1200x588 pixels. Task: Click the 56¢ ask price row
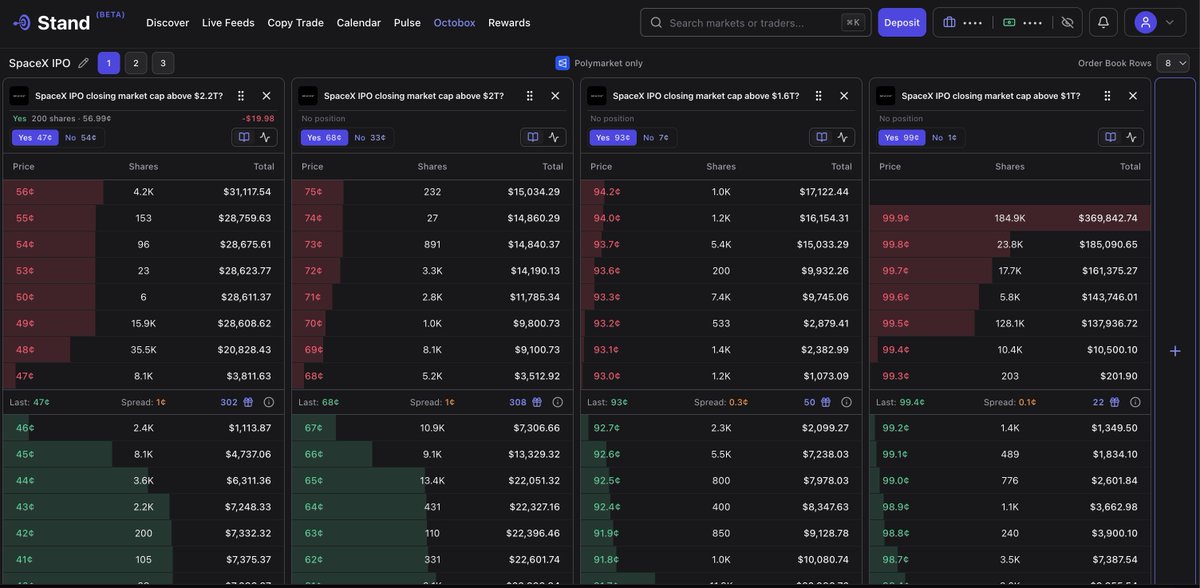[143, 191]
